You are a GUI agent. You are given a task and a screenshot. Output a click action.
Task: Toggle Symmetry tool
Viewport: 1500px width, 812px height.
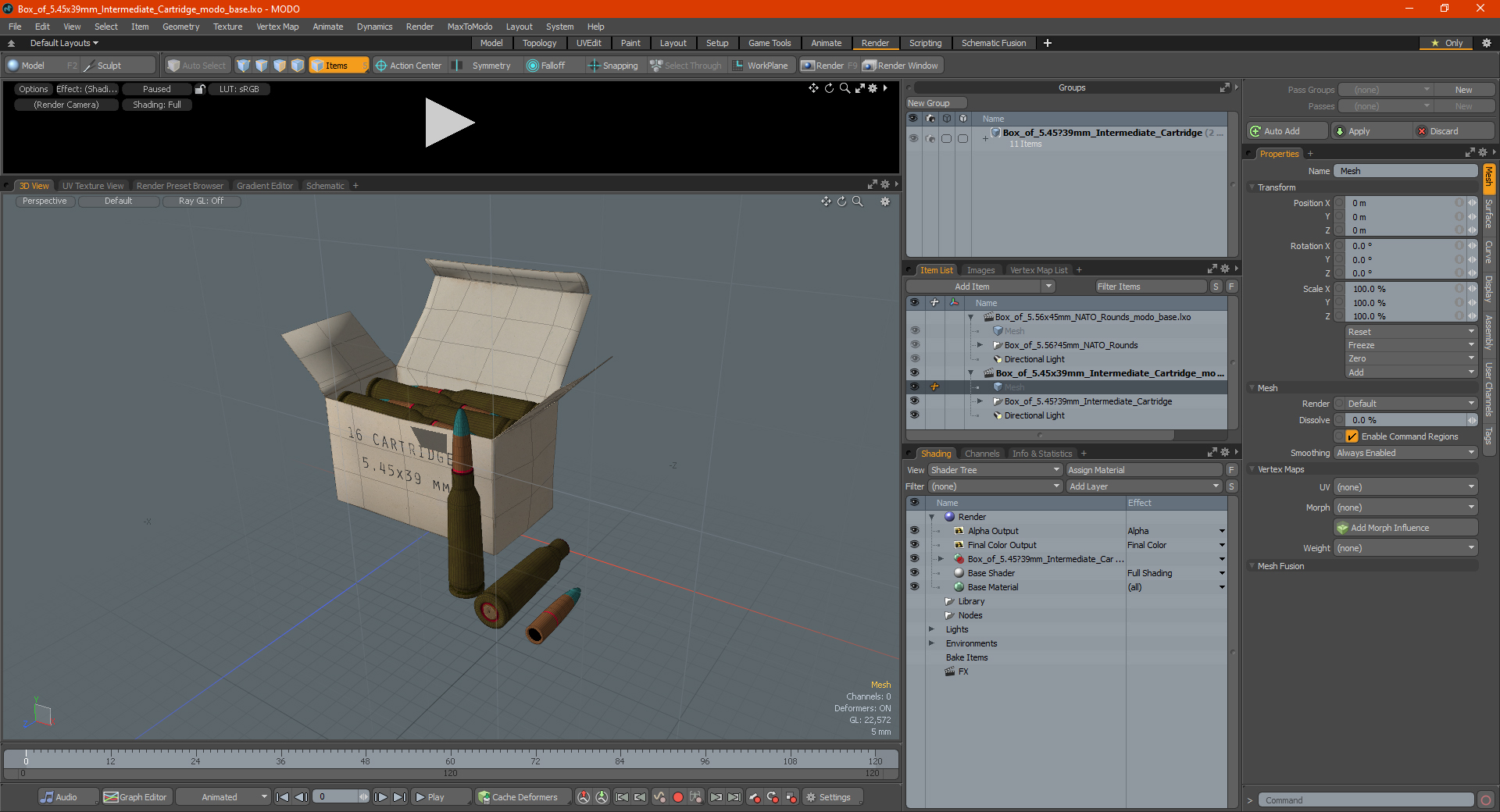tap(483, 66)
